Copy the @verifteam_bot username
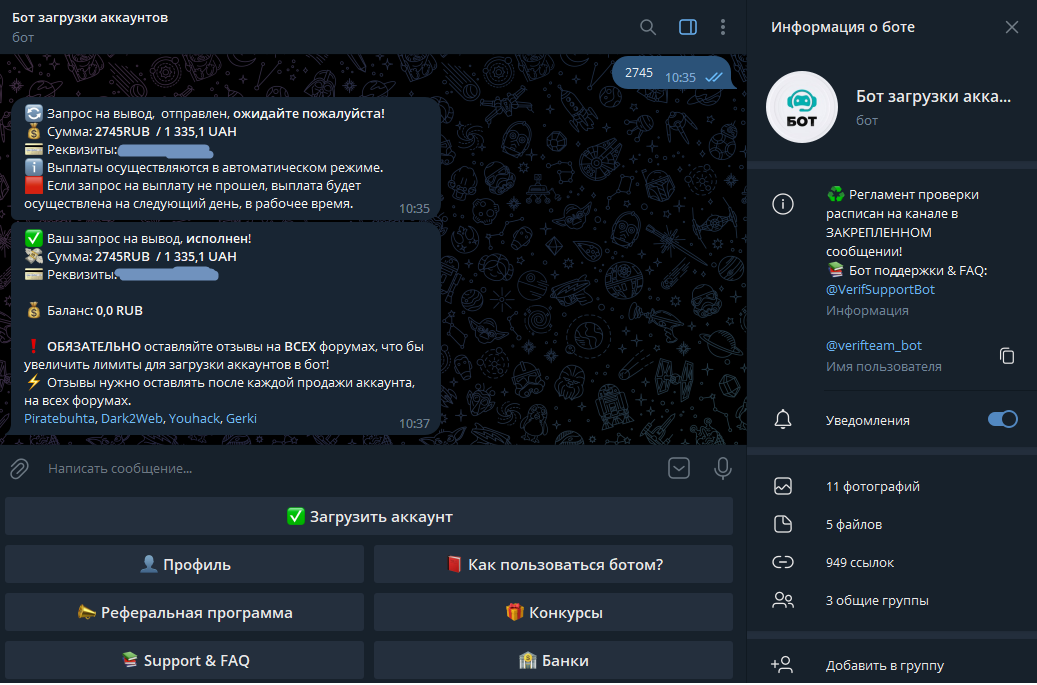1037x685 pixels. [1007, 356]
